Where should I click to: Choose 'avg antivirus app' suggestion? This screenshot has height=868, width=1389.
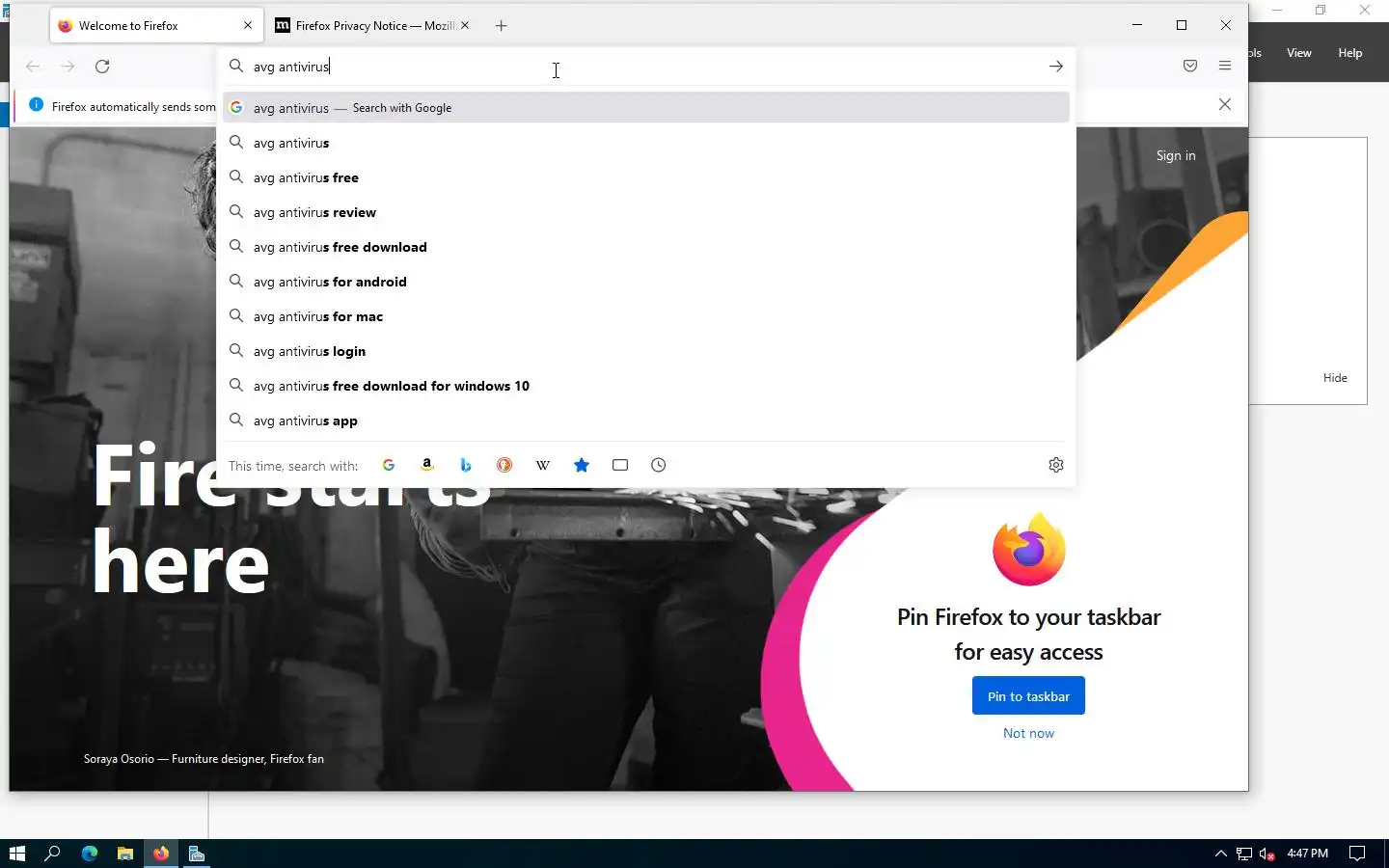[646, 420]
